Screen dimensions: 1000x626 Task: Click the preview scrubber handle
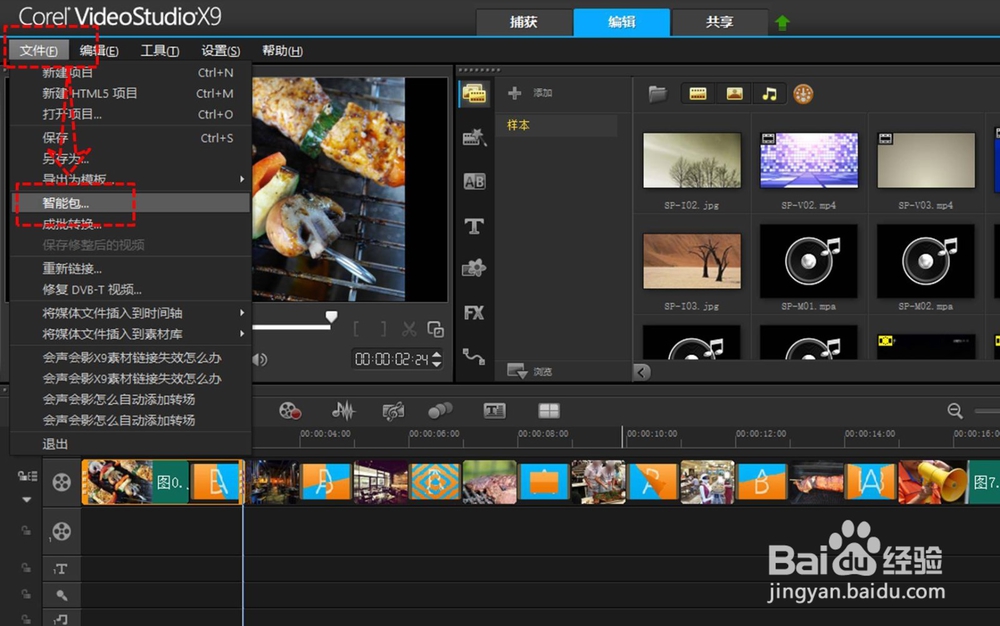click(x=332, y=317)
